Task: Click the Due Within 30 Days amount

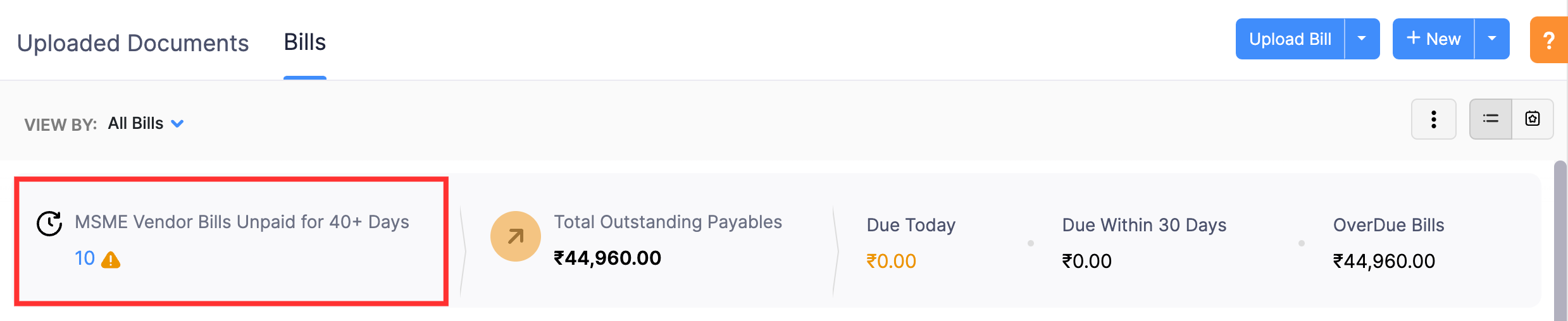Action: pyautogui.click(x=1086, y=261)
